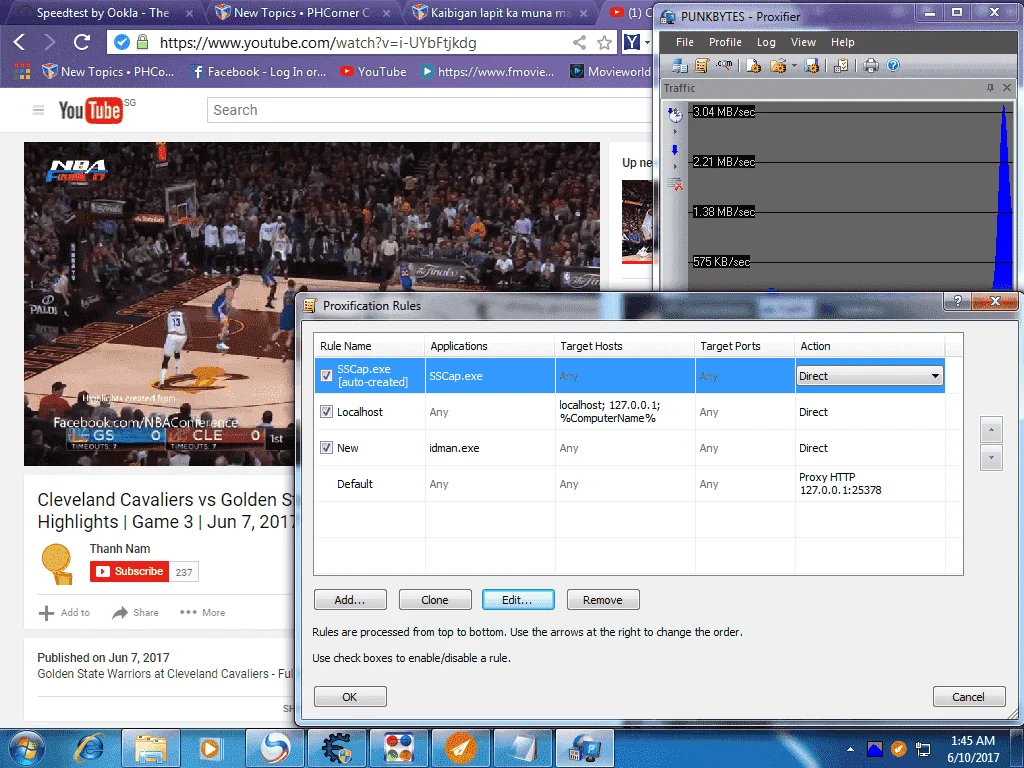This screenshot has width=1024, height=768.
Task: Click the clear traffic red-X icon
Action: point(675,184)
